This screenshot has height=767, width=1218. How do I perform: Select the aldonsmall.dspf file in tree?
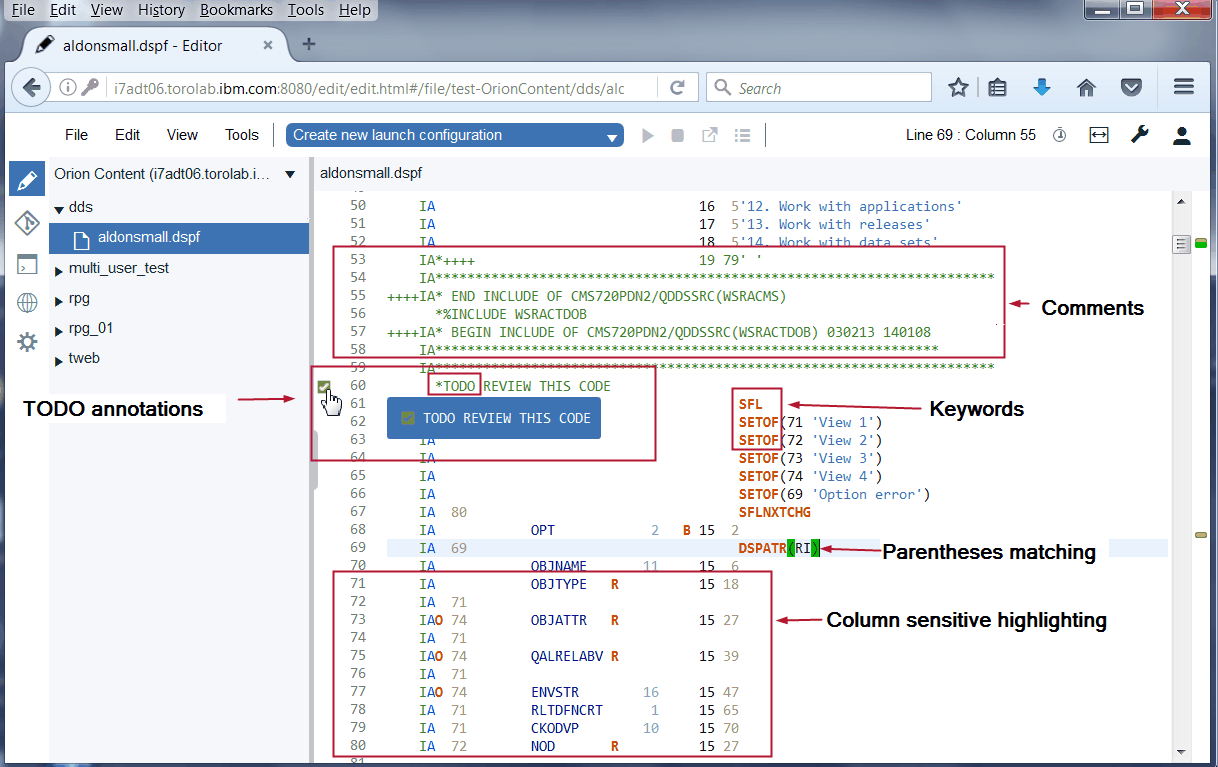148,238
